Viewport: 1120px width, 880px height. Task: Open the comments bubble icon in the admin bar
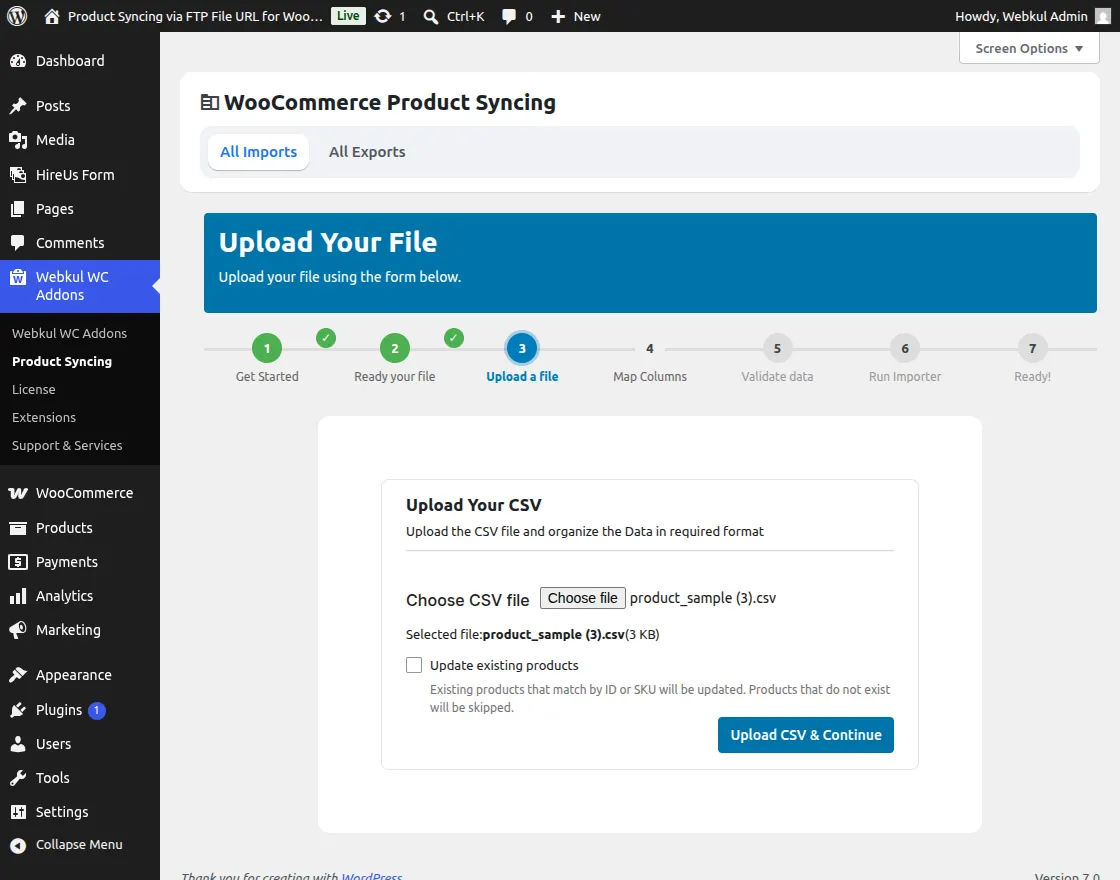pyautogui.click(x=509, y=16)
